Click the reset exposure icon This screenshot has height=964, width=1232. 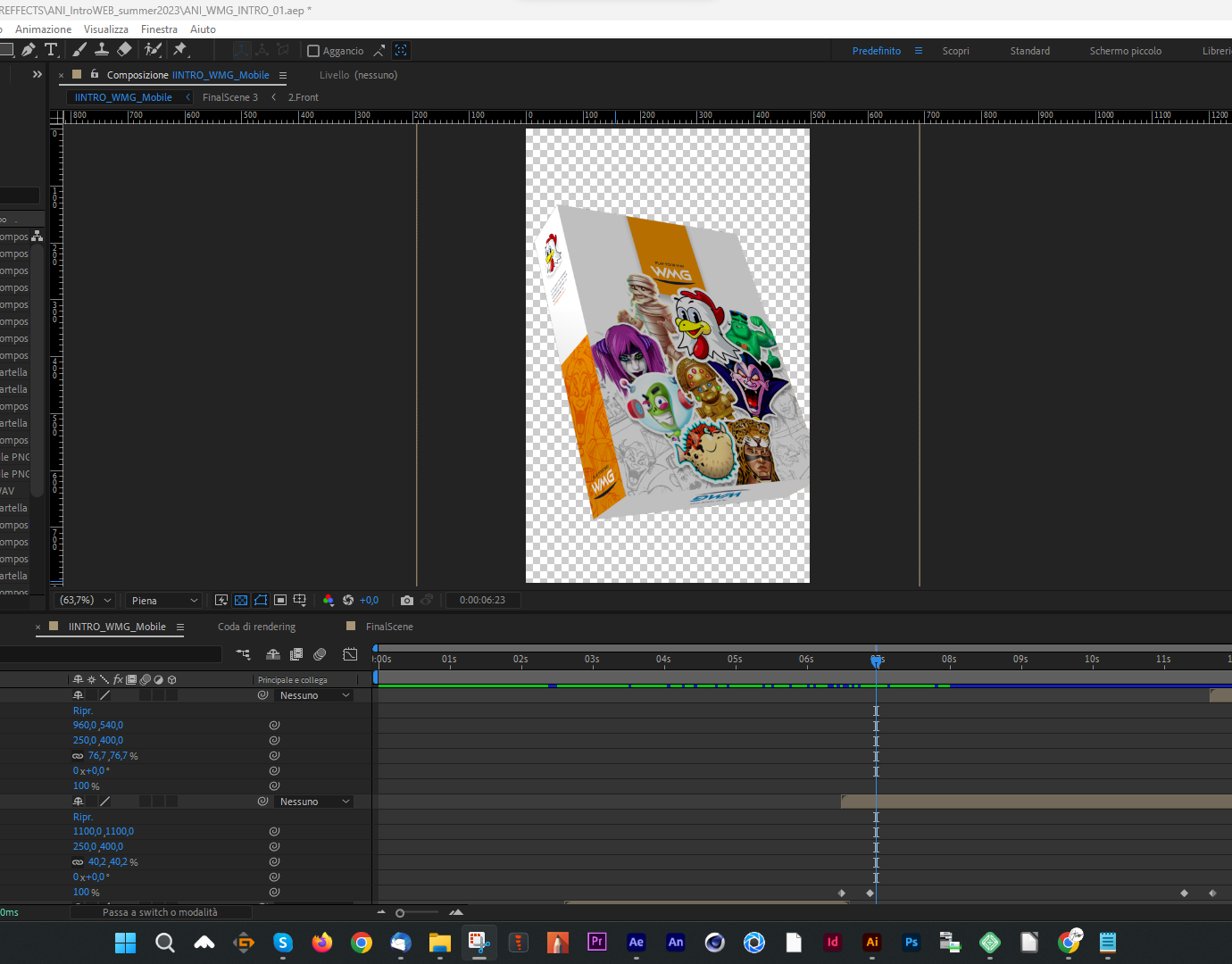point(348,600)
